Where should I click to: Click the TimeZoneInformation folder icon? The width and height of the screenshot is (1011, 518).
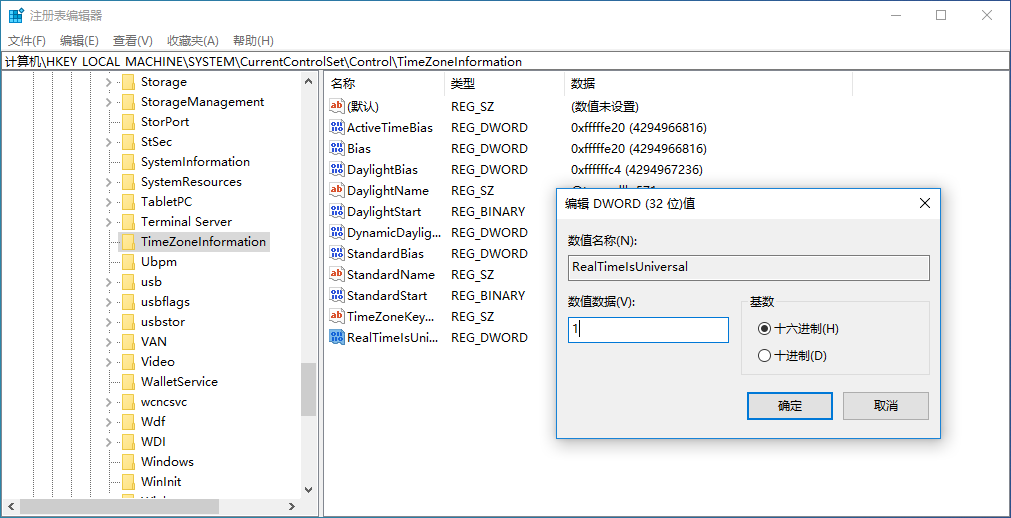[x=128, y=242]
